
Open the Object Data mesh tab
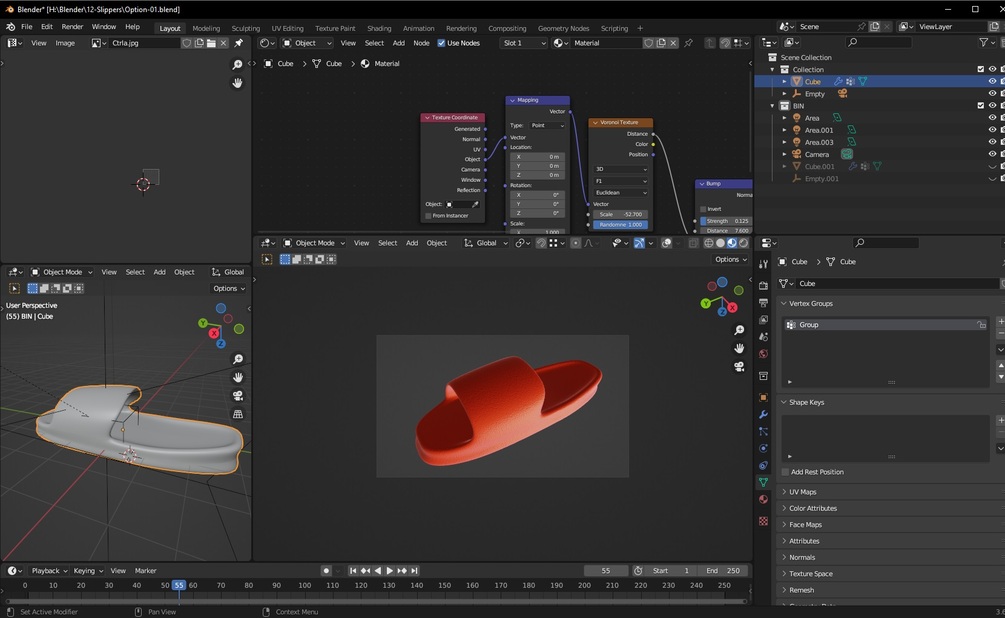tap(763, 482)
